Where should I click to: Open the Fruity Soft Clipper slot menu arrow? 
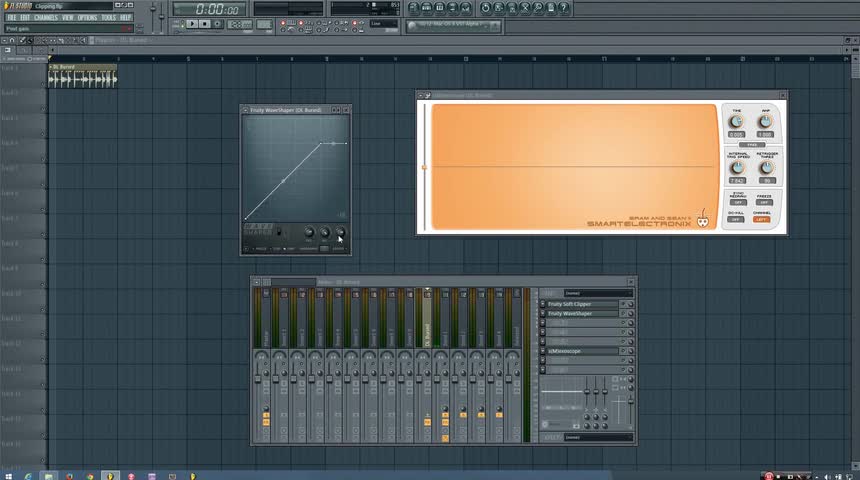pos(543,304)
